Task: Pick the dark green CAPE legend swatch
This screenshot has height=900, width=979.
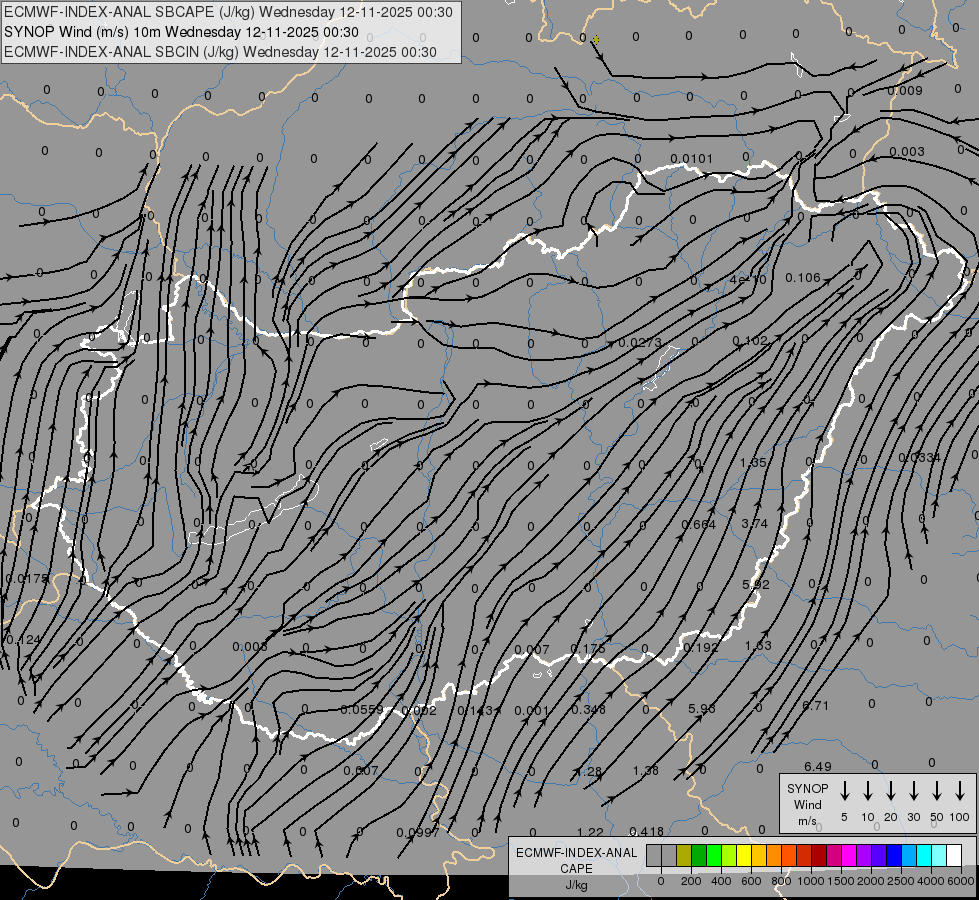Action: (x=699, y=856)
